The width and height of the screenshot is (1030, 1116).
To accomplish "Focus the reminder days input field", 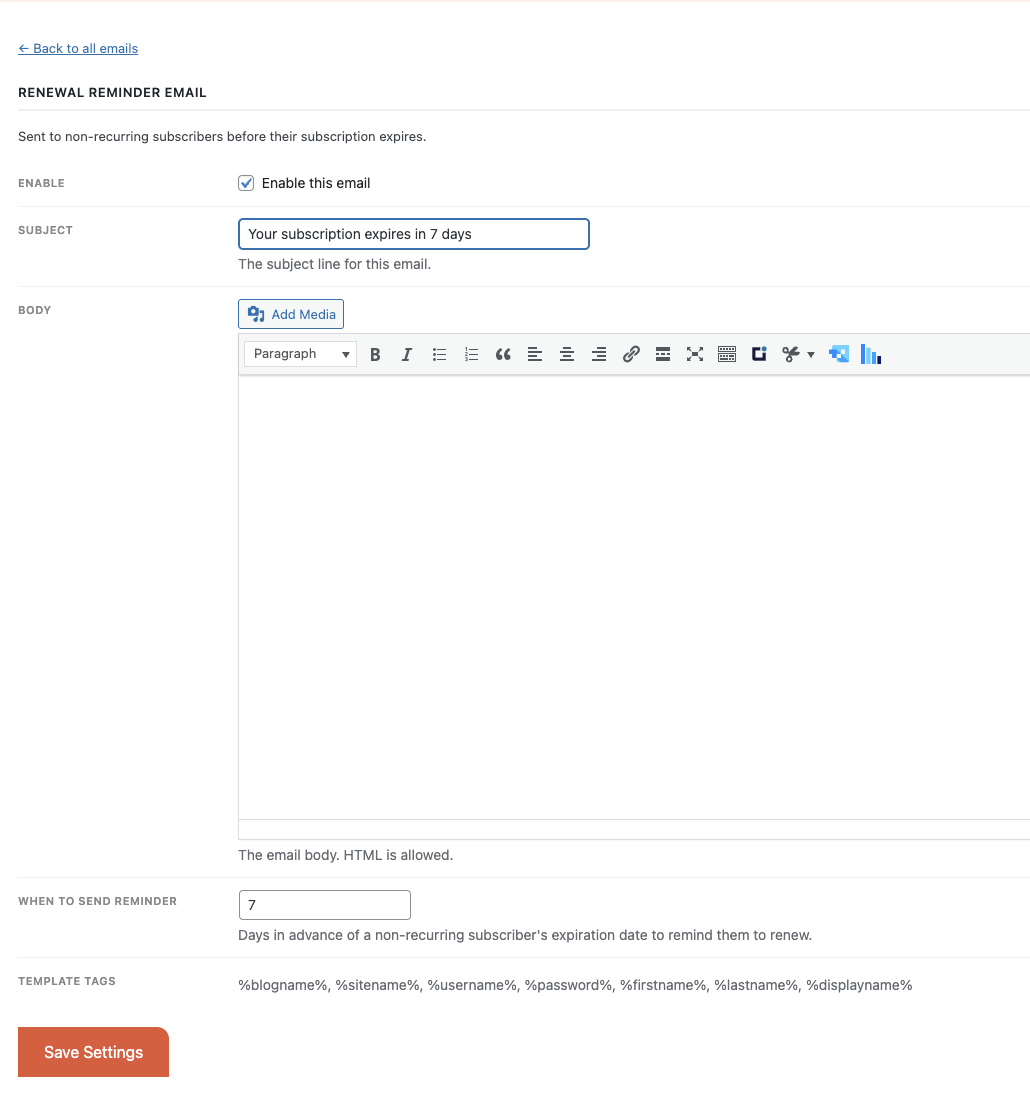I will tap(324, 905).
